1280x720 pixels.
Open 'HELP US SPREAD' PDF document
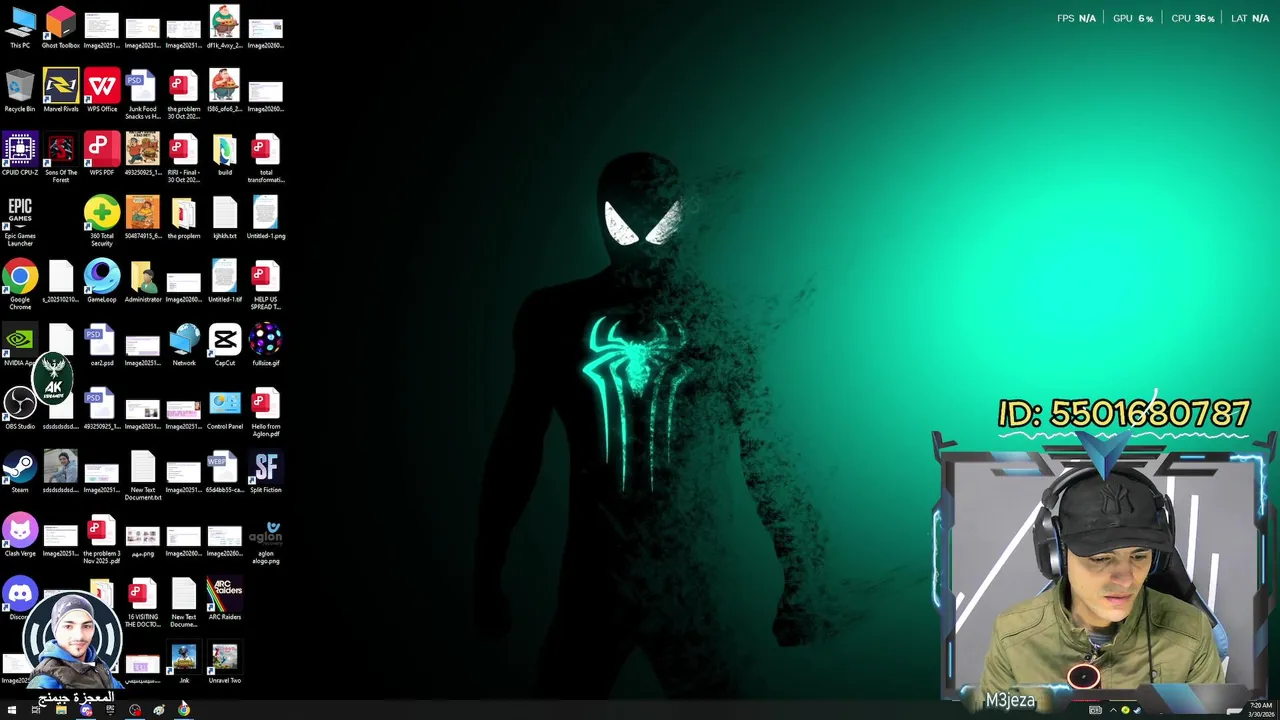[x=266, y=285]
